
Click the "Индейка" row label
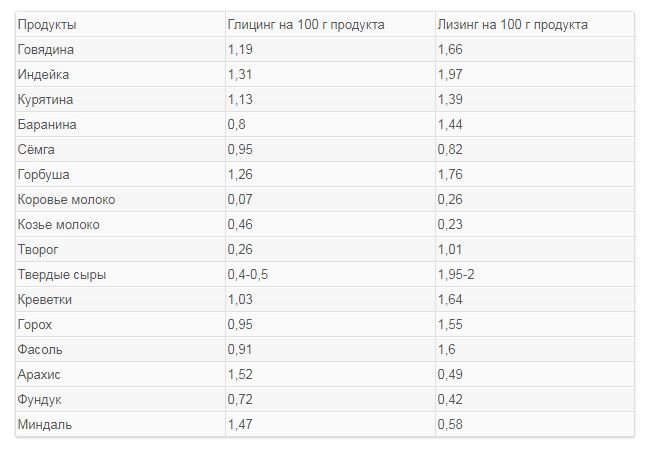(43, 74)
